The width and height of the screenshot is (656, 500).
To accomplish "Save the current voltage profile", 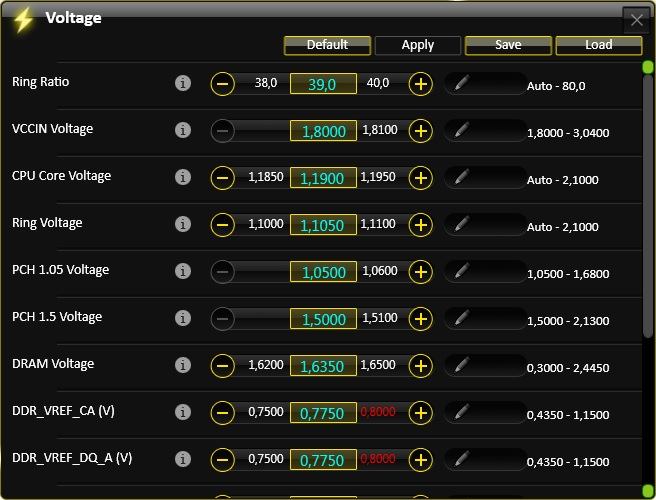I will tap(508, 45).
